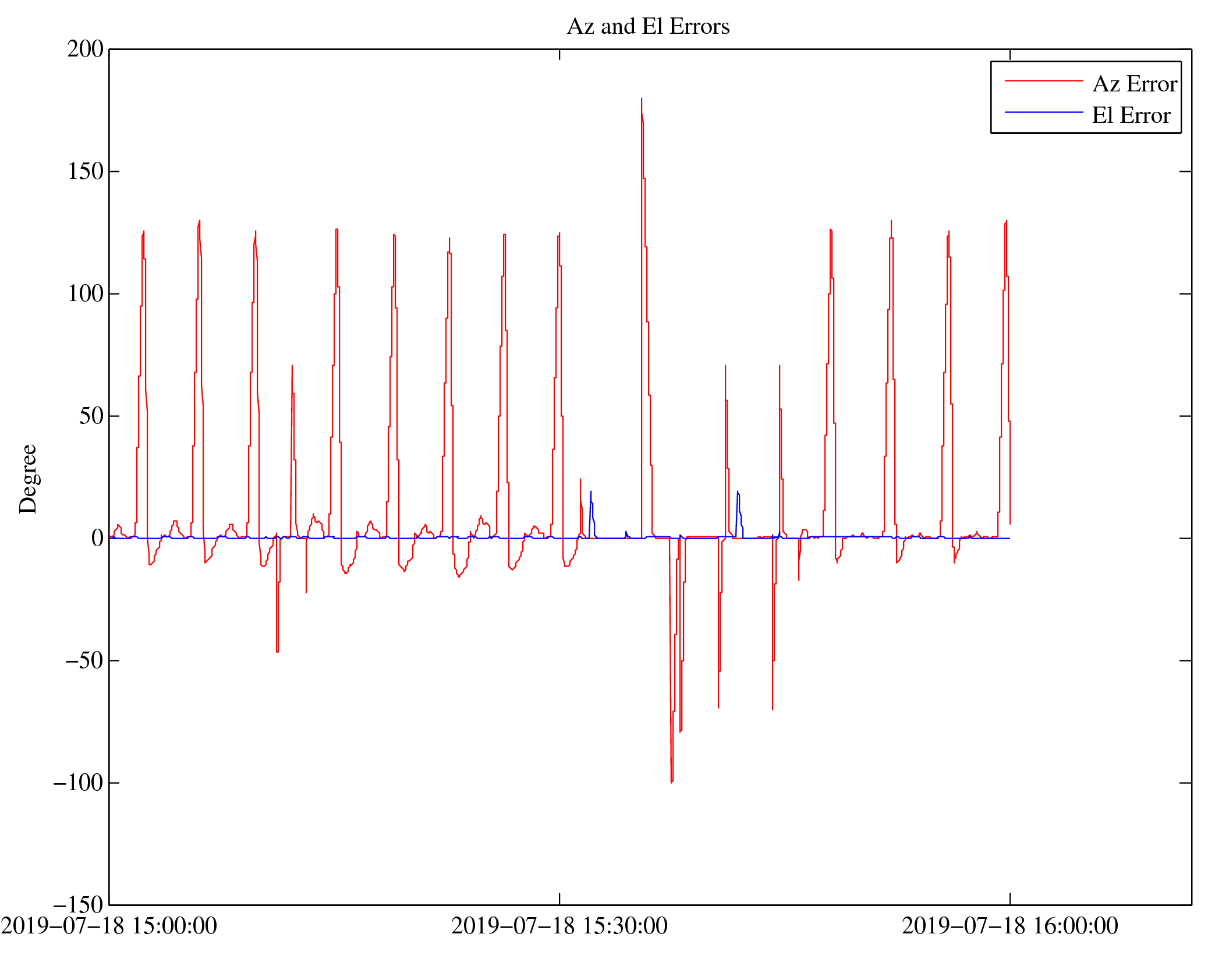Click the '2019-07-18 15:00:00' x-axis label
The height and width of the screenshot is (980, 1208).
pos(109,926)
